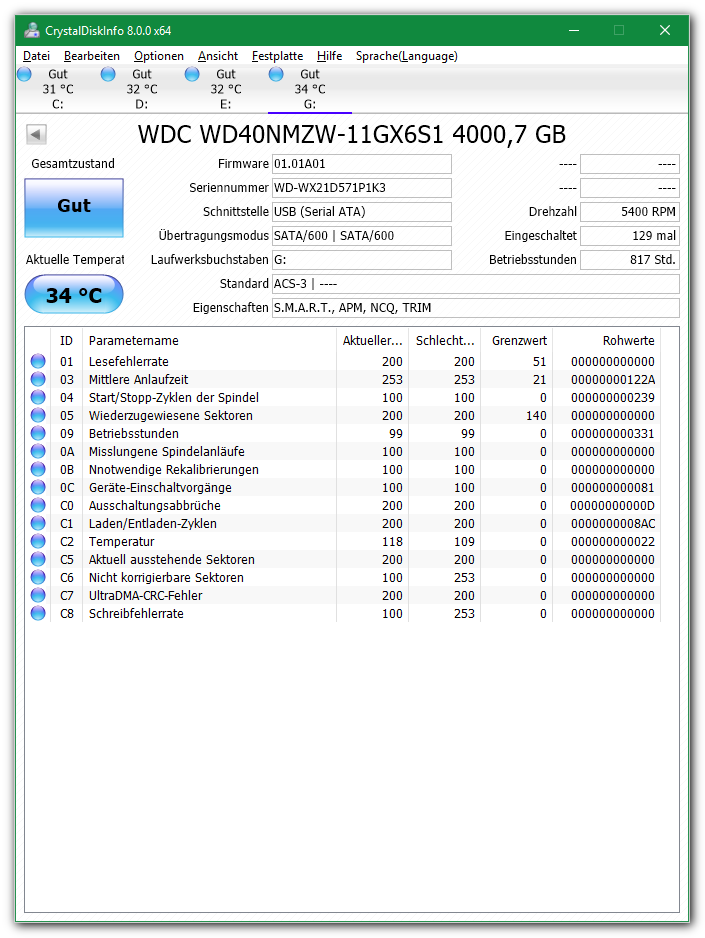This screenshot has width=705, height=938.
Task: Click the Drehzahl value 5400 RPM
Action: (630, 212)
